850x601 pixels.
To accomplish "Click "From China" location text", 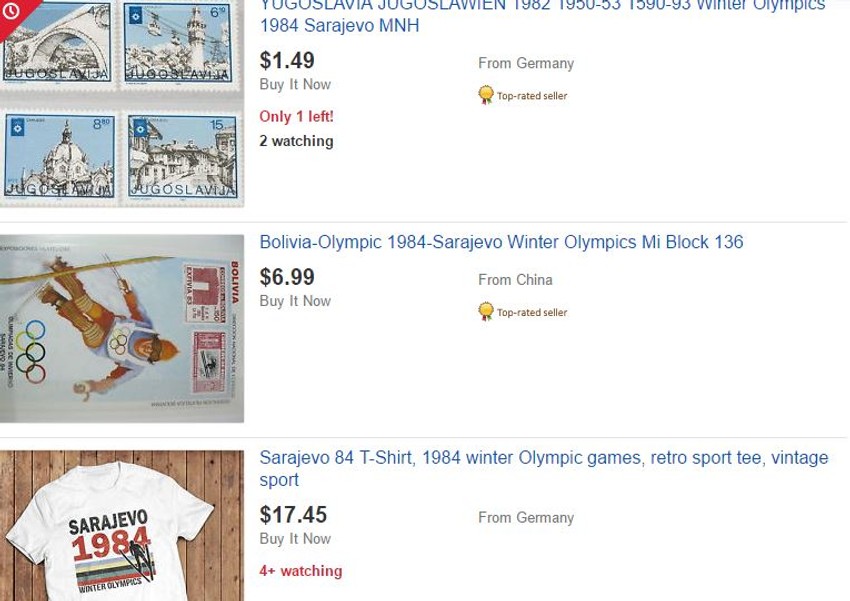I will tap(515, 280).
